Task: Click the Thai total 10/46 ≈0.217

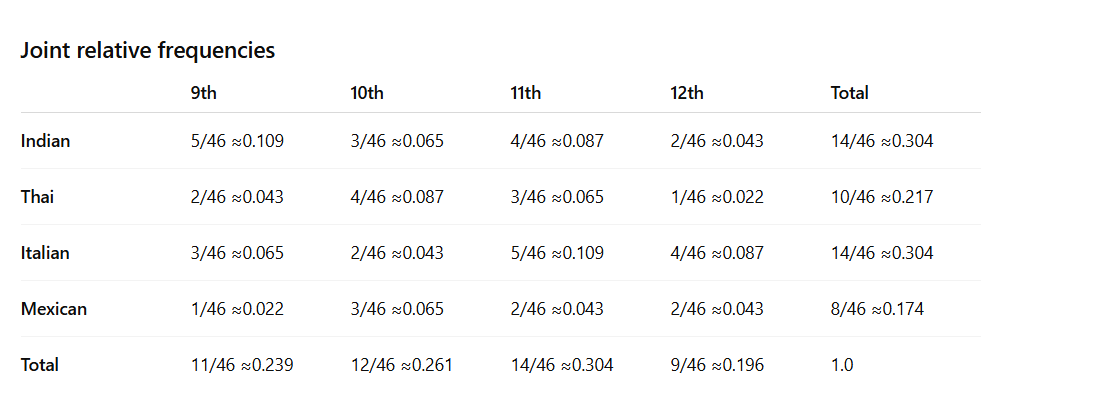Action: coord(883,197)
